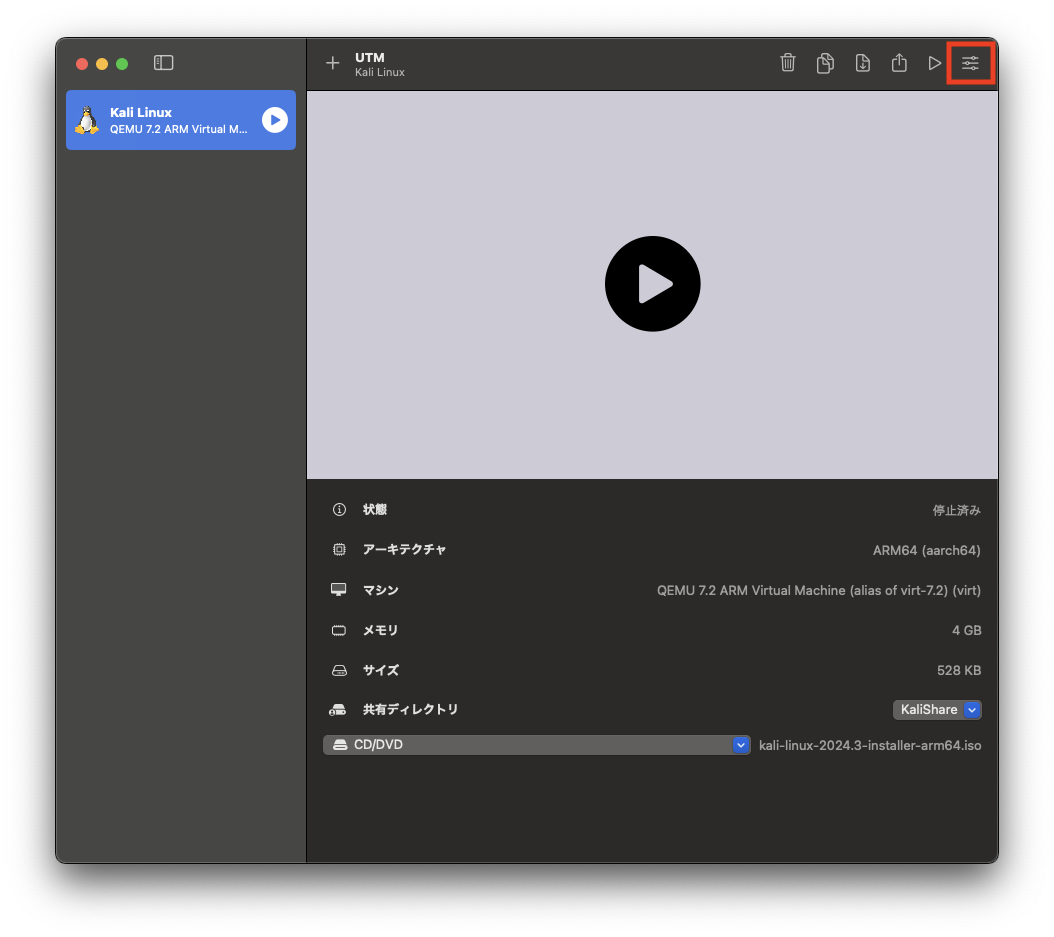This screenshot has width=1054, height=937.
Task: Click the shared directory drive icon
Action: [337, 710]
